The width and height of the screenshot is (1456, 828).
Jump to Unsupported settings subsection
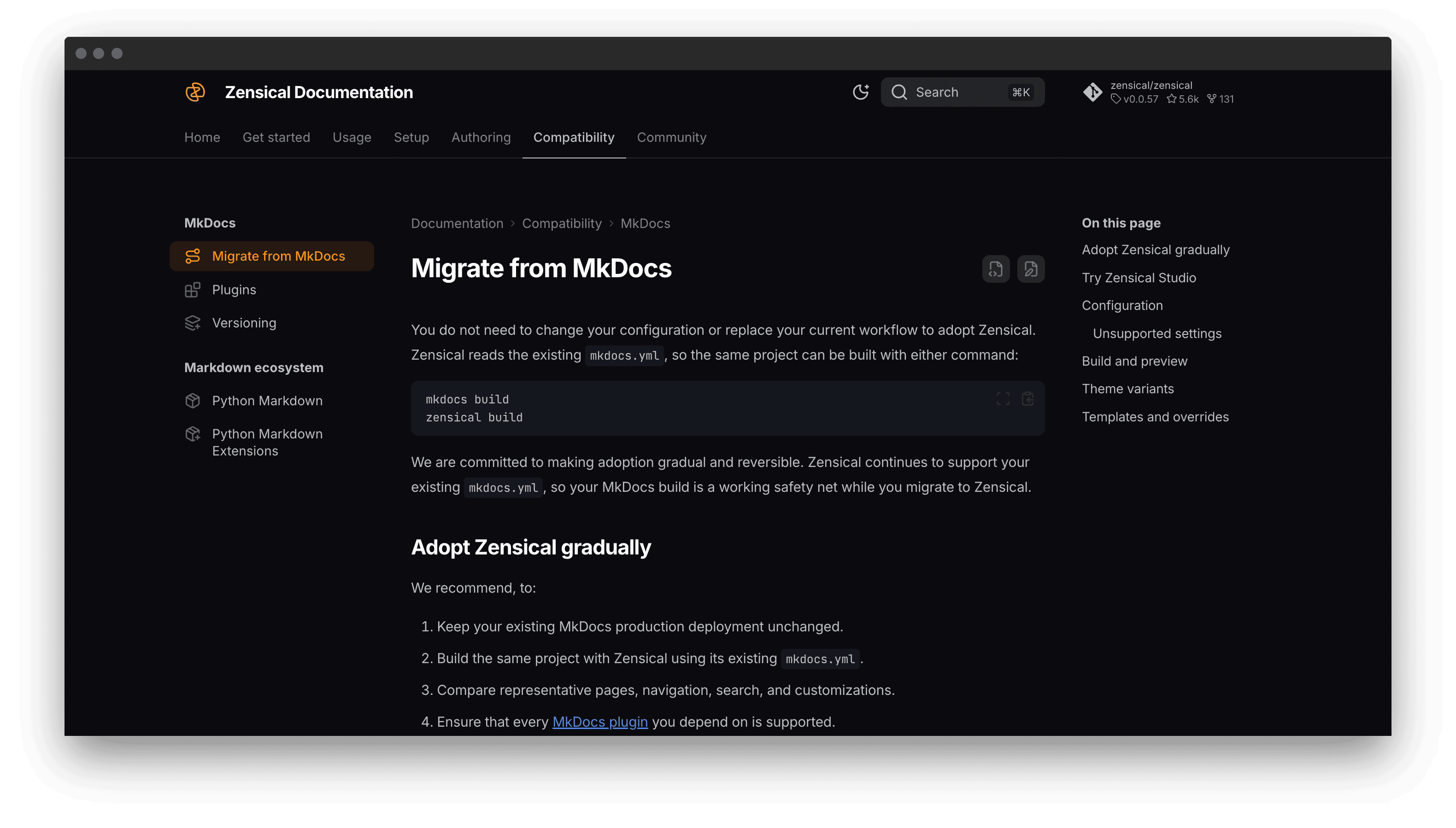[x=1157, y=334]
